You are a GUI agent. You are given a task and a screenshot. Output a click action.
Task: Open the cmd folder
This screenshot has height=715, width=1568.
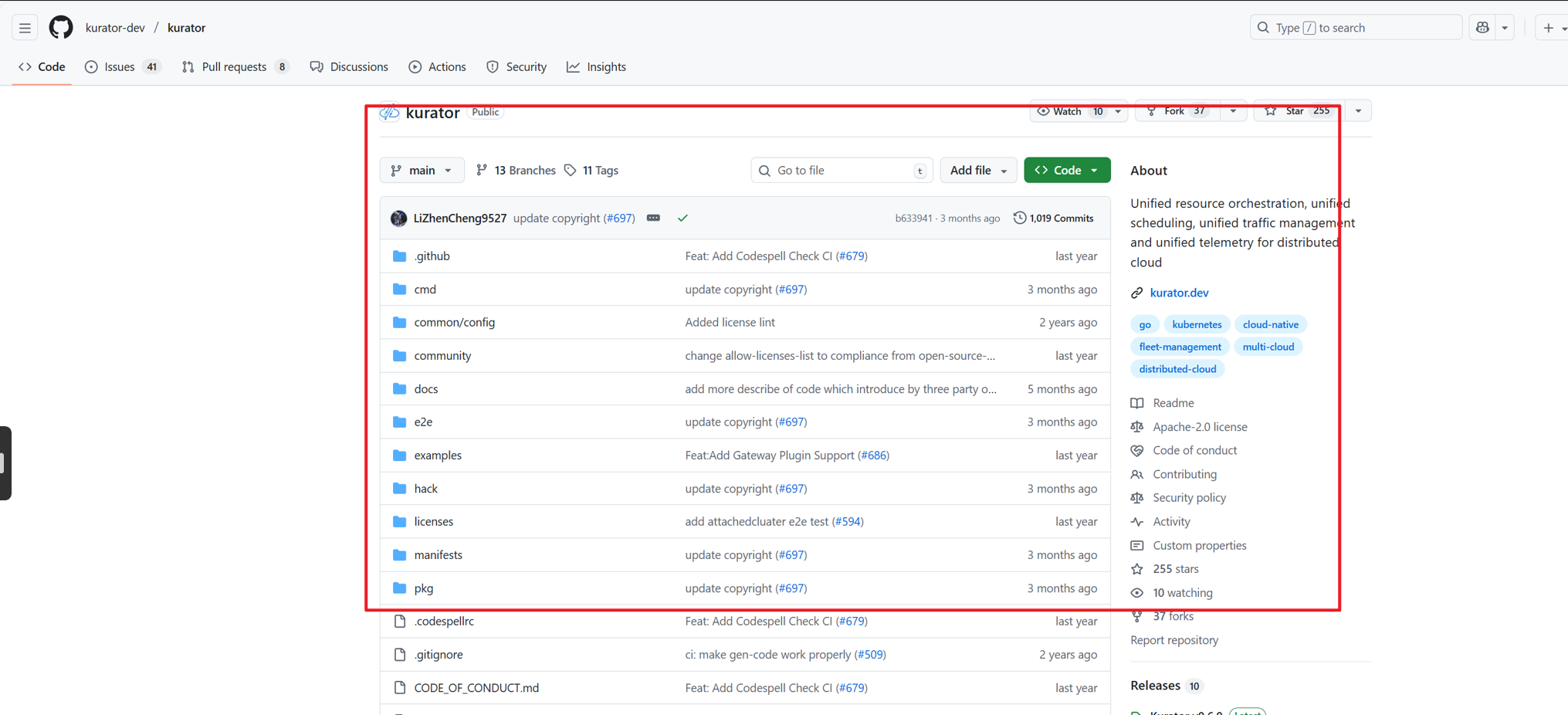(x=425, y=290)
